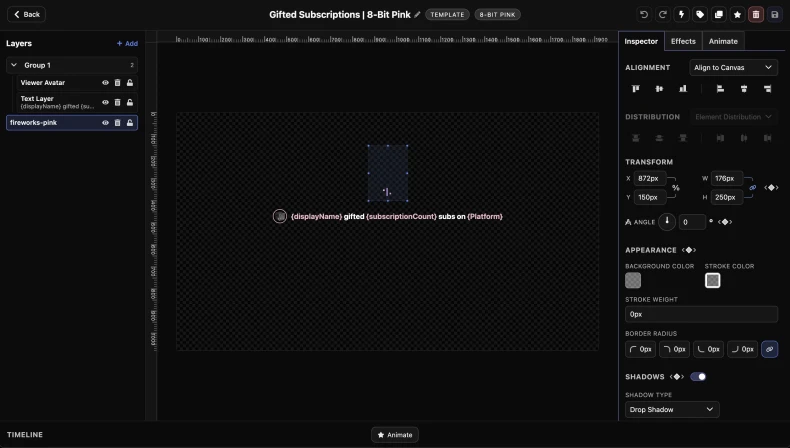Click the star favorite icon

coord(737,15)
